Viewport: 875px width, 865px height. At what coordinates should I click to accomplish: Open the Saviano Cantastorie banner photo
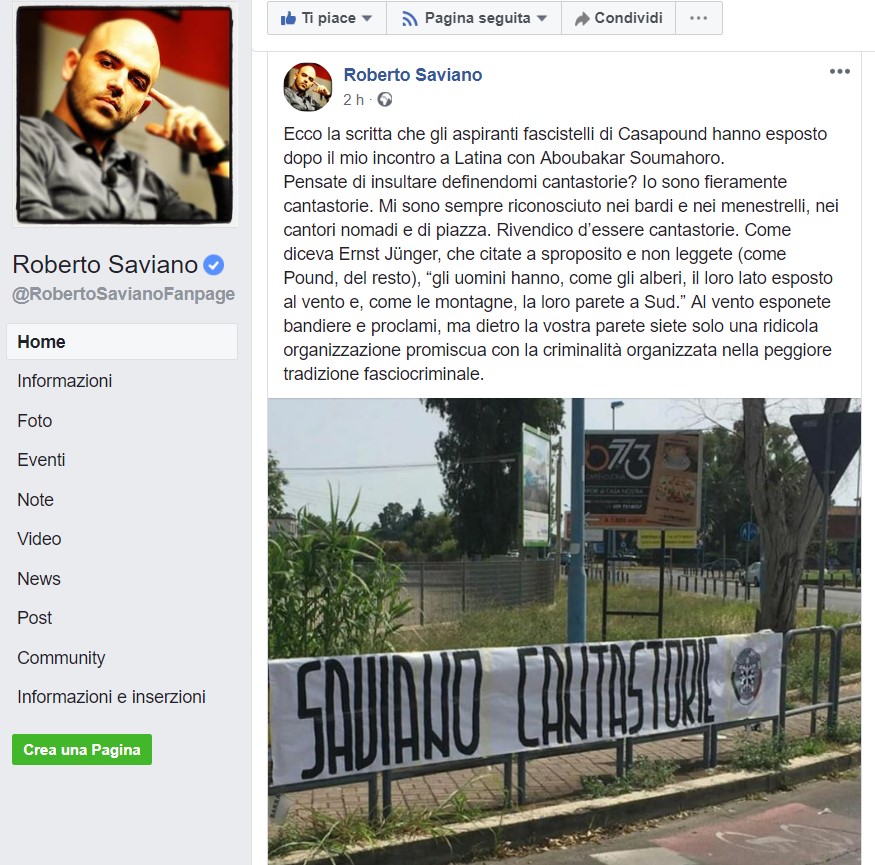(x=564, y=631)
